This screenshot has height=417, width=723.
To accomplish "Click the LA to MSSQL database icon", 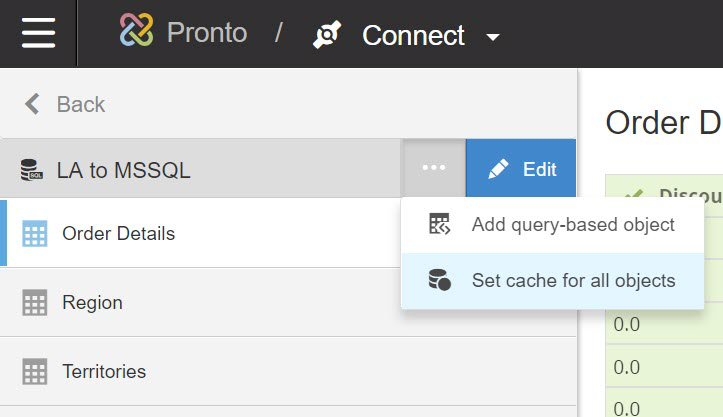I will pos(32,170).
